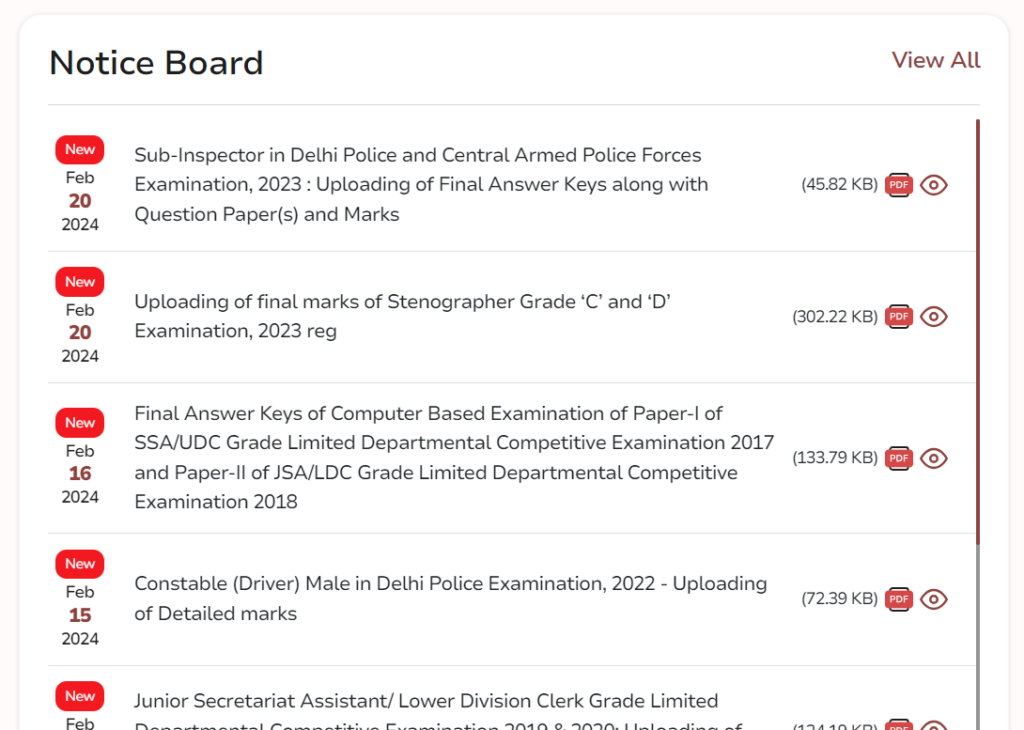Click eye icon for SSA/UDC Answer Keys notice
1024x730 pixels.
tap(933, 458)
